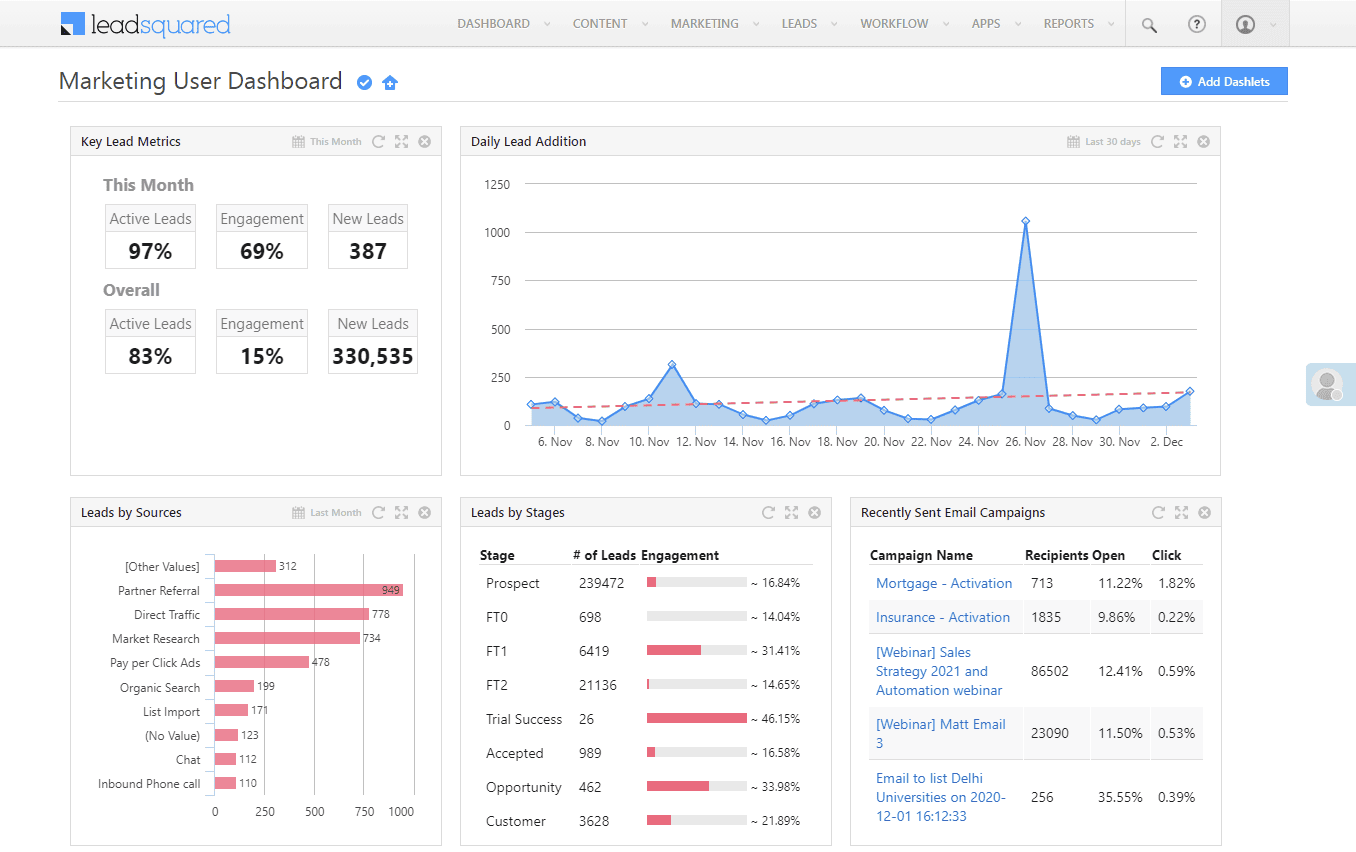Open Mortgage - Activation campaign
Image resolution: width=1356 pixels, height=852 pixels.
(x=944, y=583)
